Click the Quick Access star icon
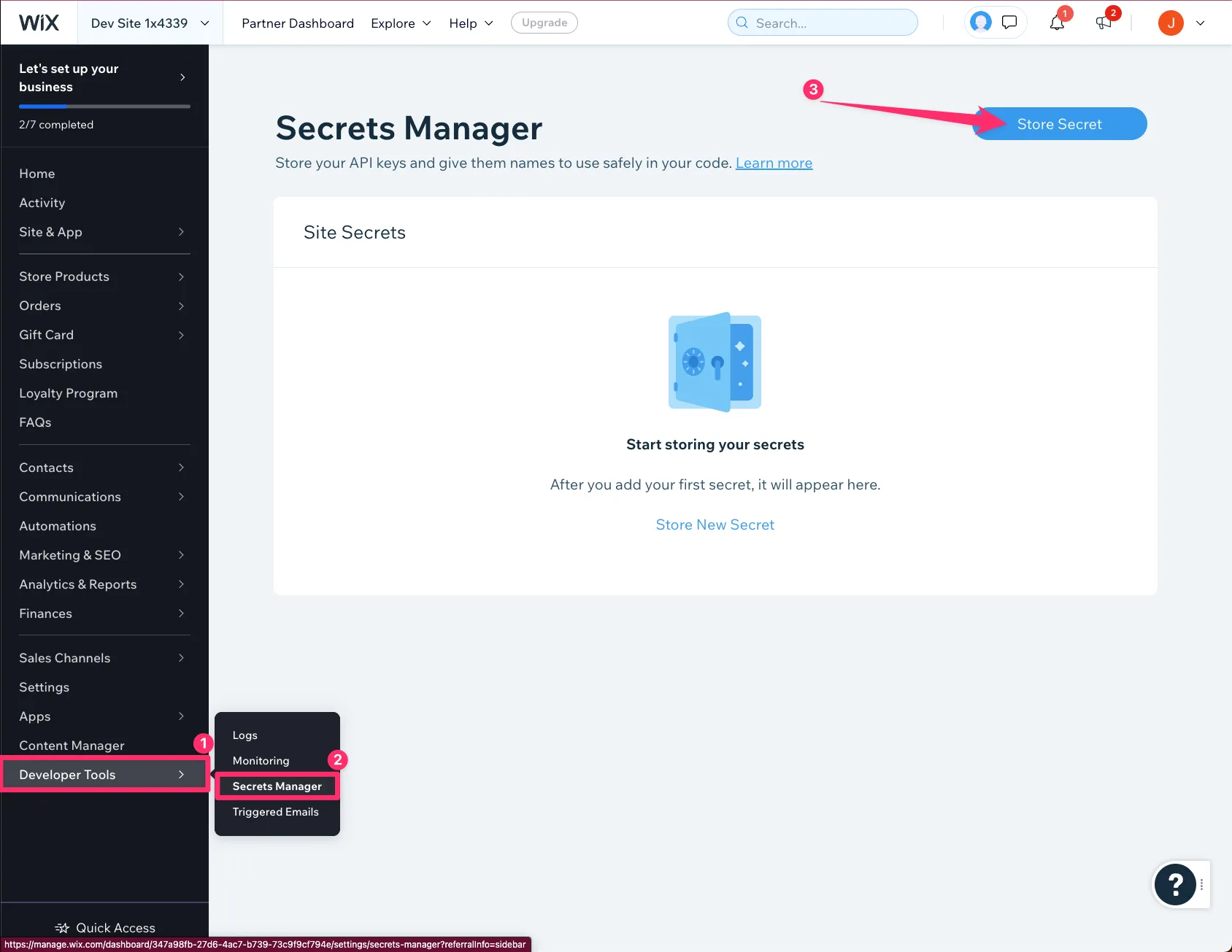This screenshot has width=1232, height=952. [x=63, y=928]
